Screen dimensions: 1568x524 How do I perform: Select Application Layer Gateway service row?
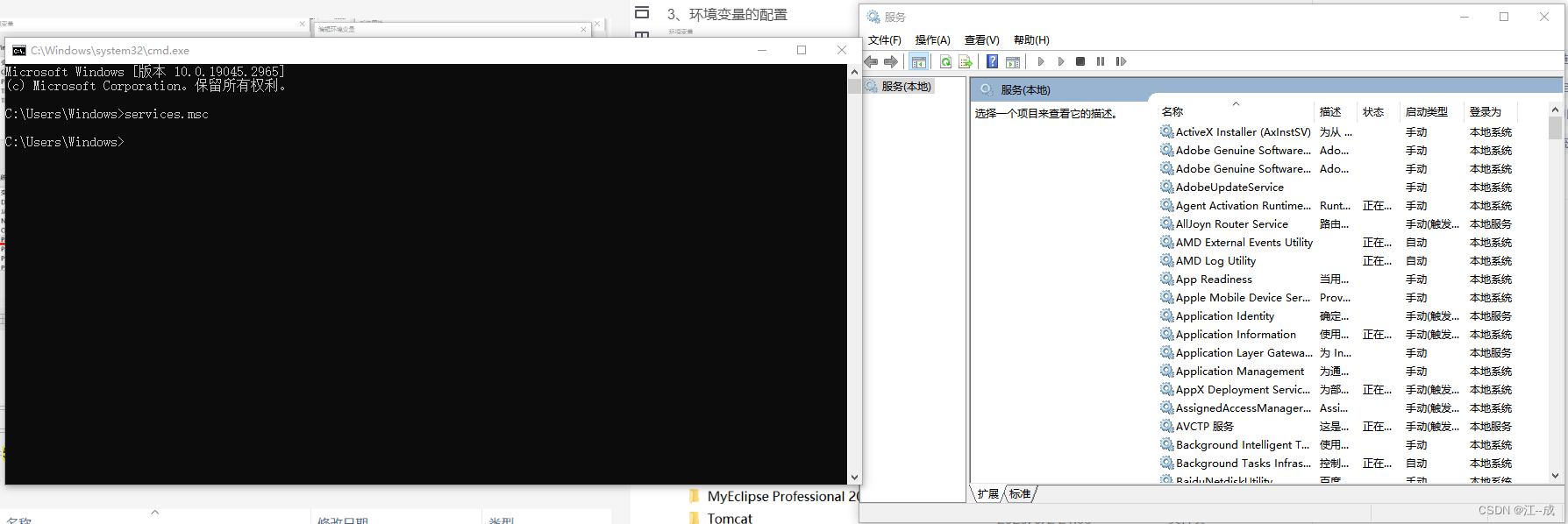point(1336,352)
